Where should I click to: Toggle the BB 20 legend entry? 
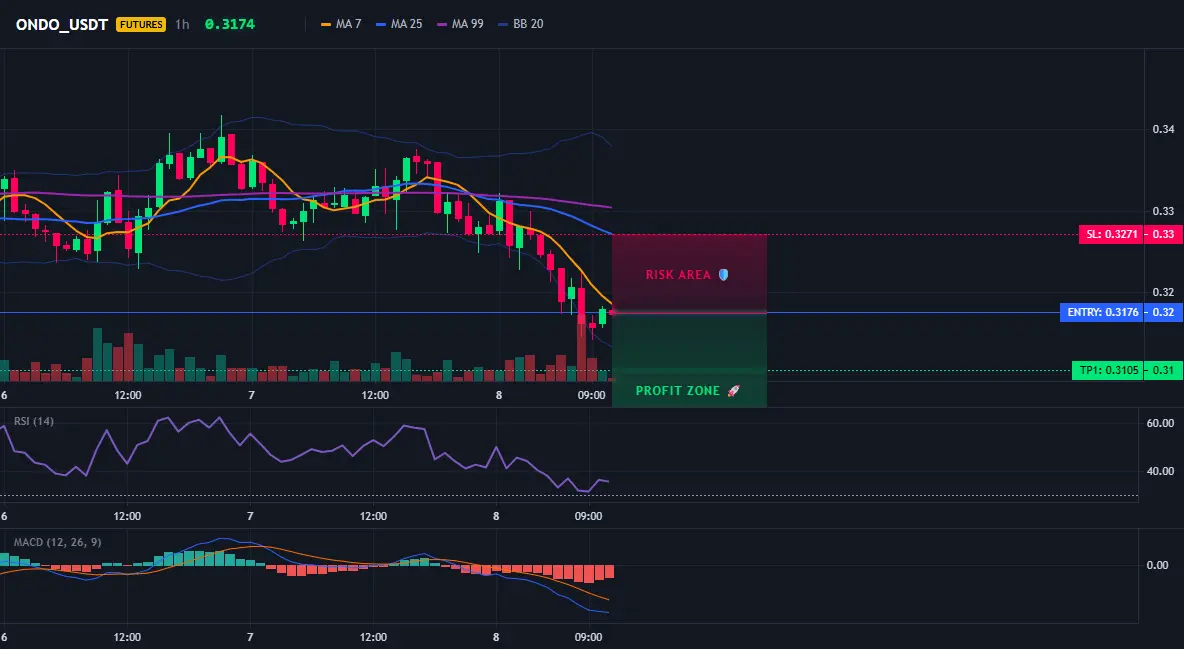click(x=520, y=24)
